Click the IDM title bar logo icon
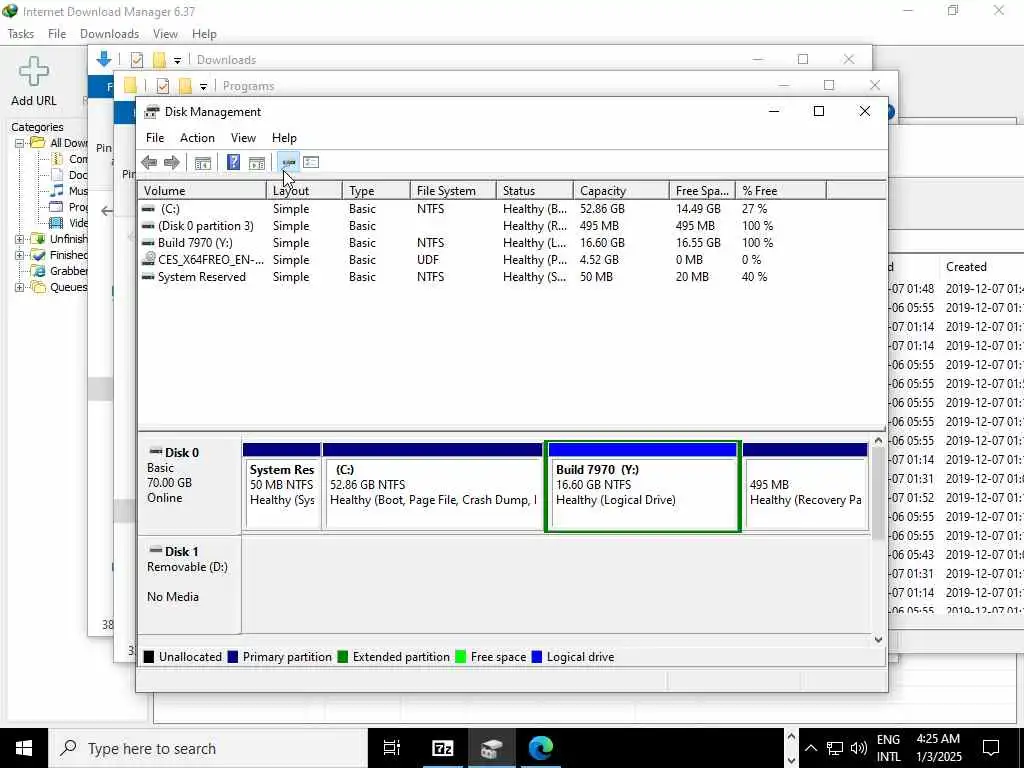Viewport: 1024px width, 768px height. pos(10,11)
